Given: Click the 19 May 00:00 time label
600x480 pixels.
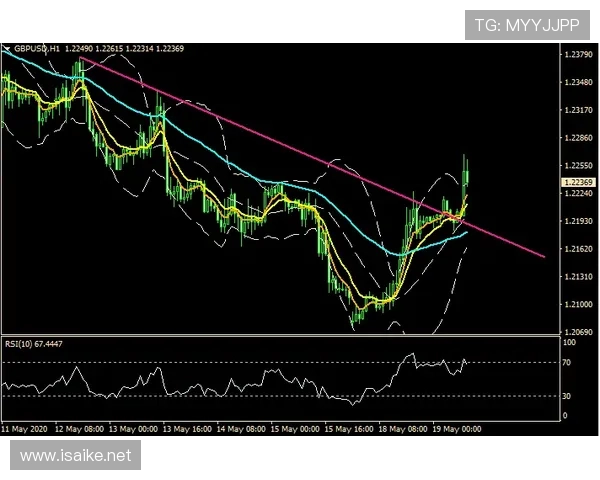Looking at the screenshot, I should (x=458, y=428).
